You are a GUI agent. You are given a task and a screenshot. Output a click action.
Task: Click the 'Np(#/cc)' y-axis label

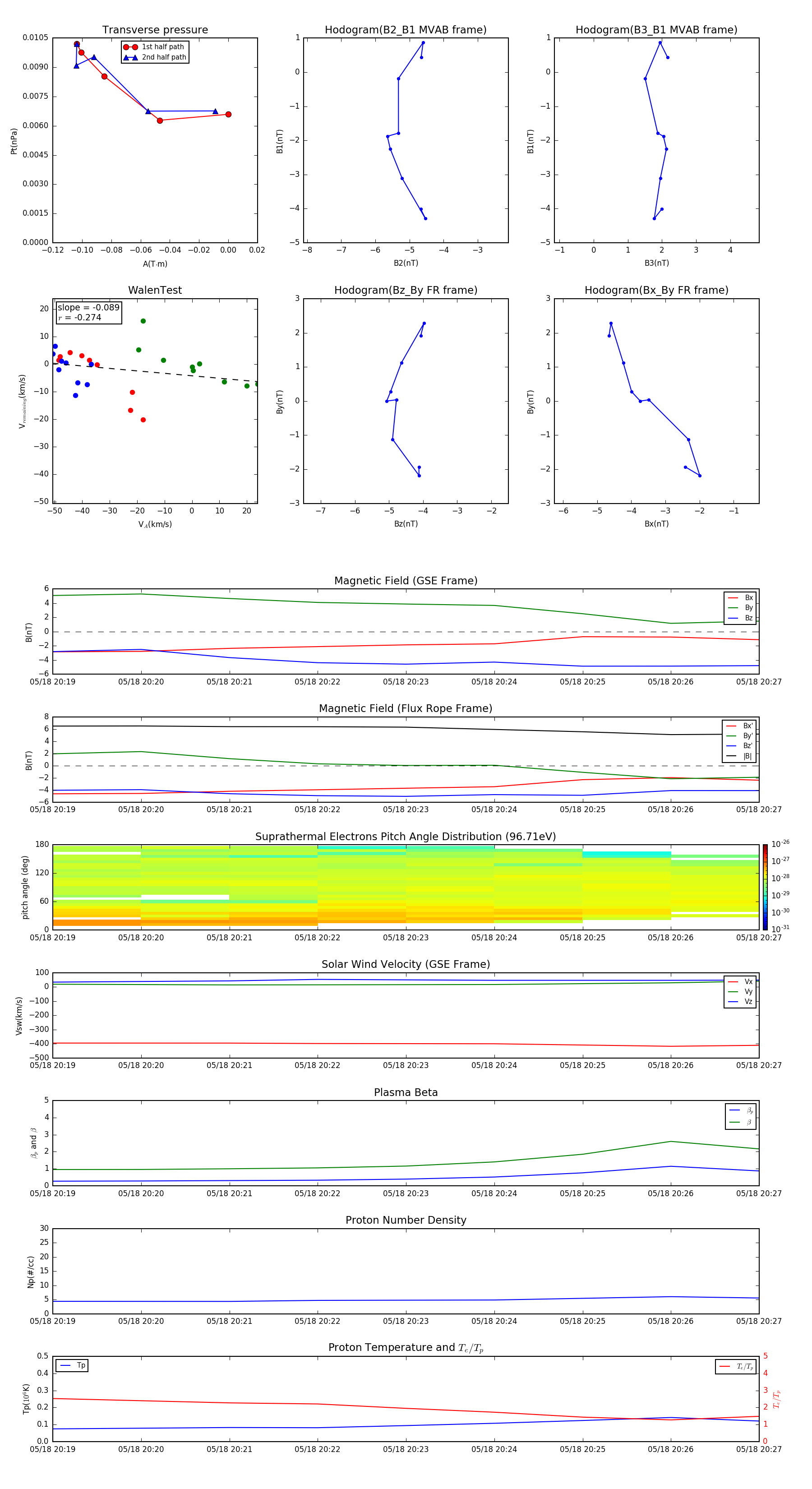coord(31,1272)
